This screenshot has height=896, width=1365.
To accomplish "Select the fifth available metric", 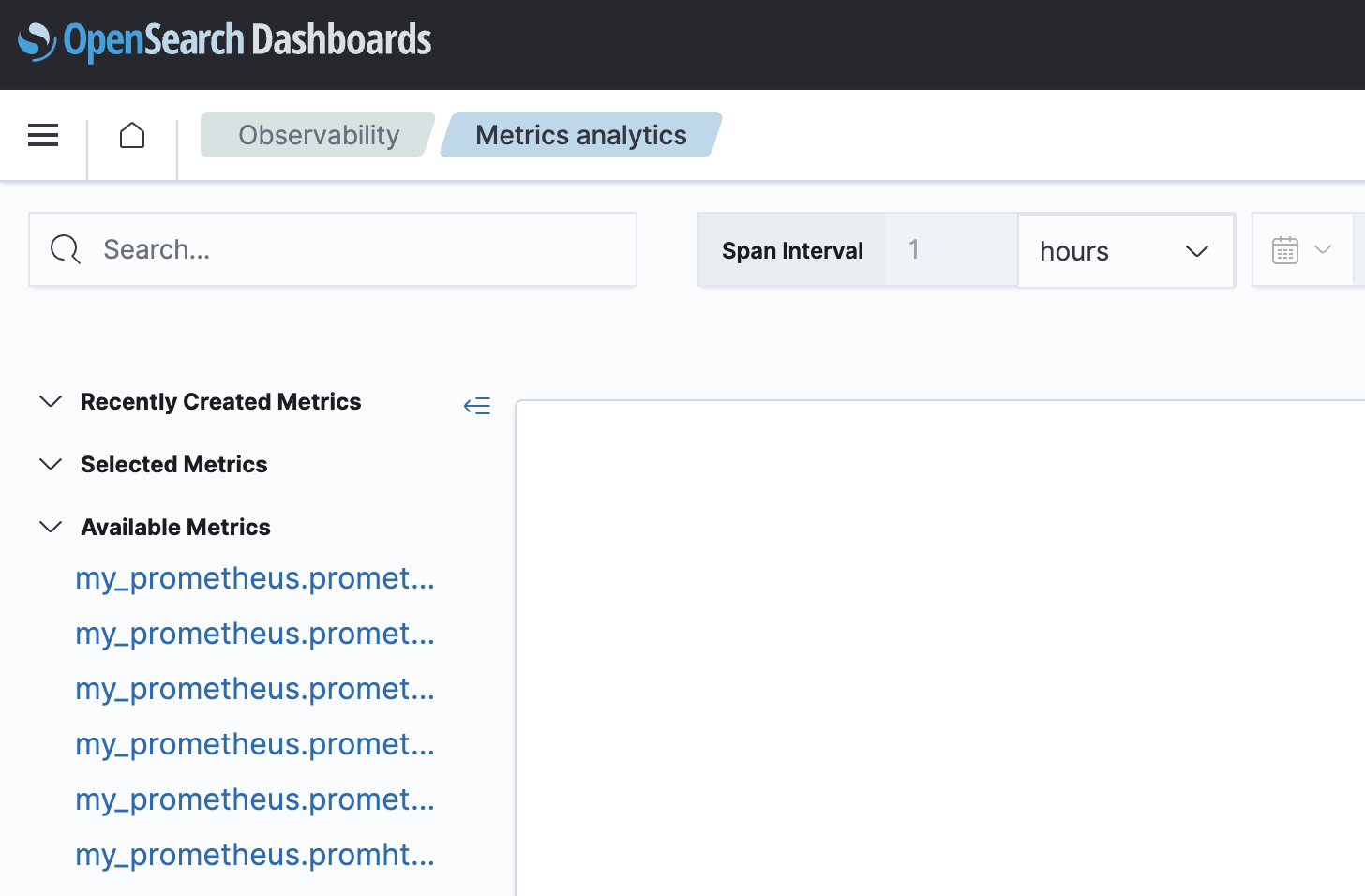I will point(254,799).
